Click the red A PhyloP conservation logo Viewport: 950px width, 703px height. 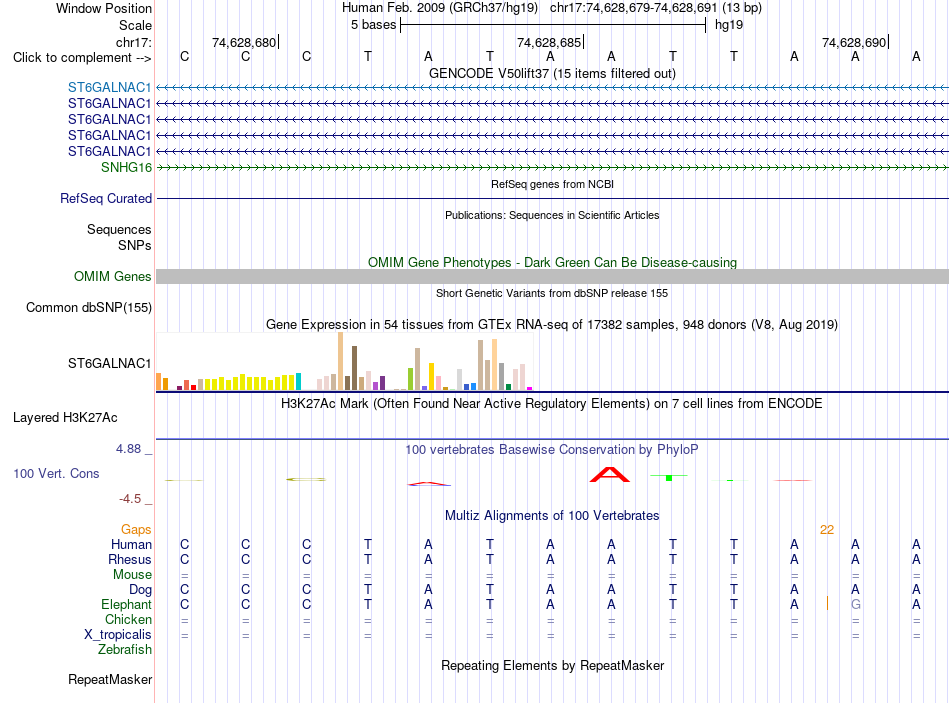coord(610,475)
